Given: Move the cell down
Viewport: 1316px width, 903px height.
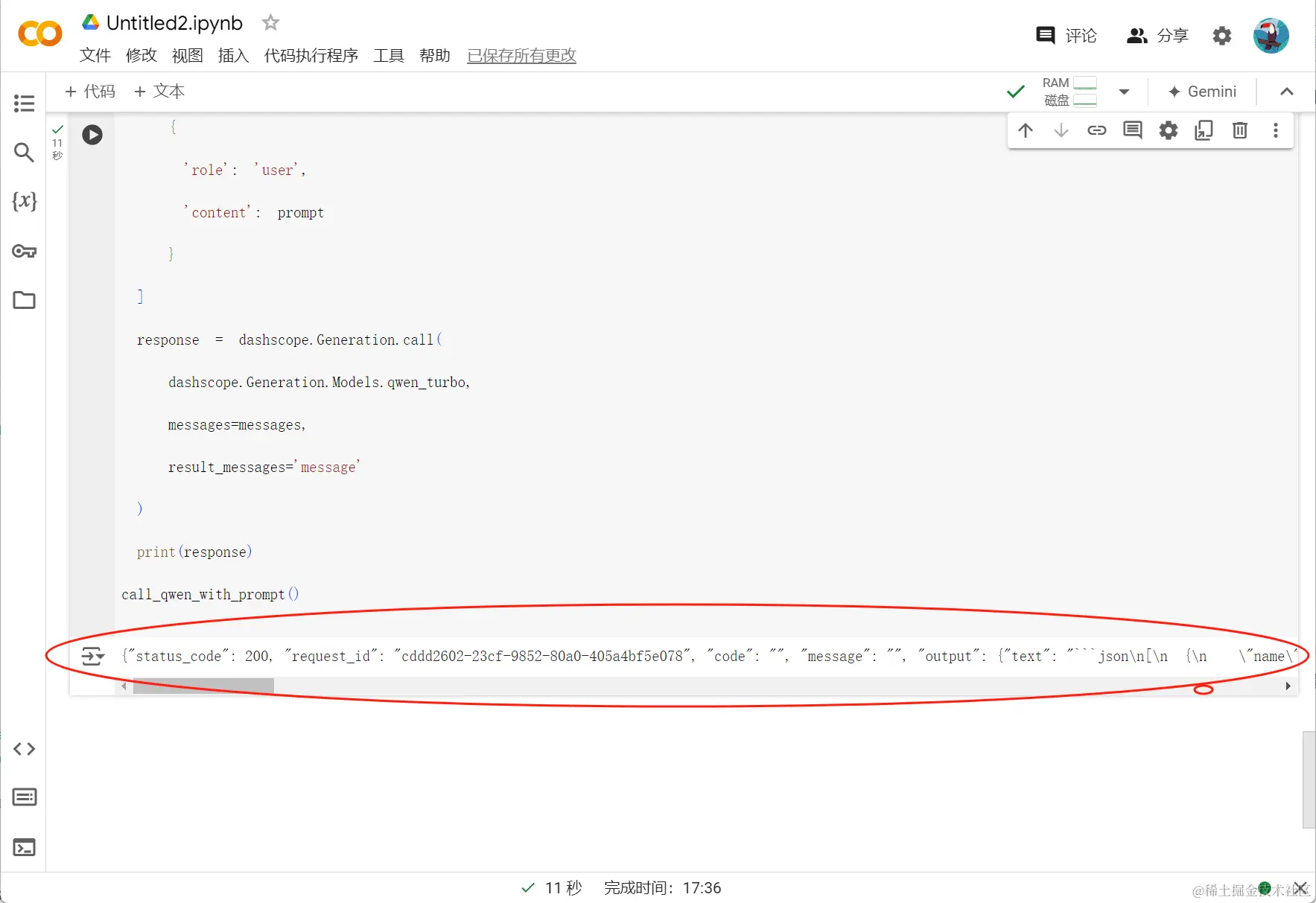Looking at the screenshot, I should [1061, 130].
